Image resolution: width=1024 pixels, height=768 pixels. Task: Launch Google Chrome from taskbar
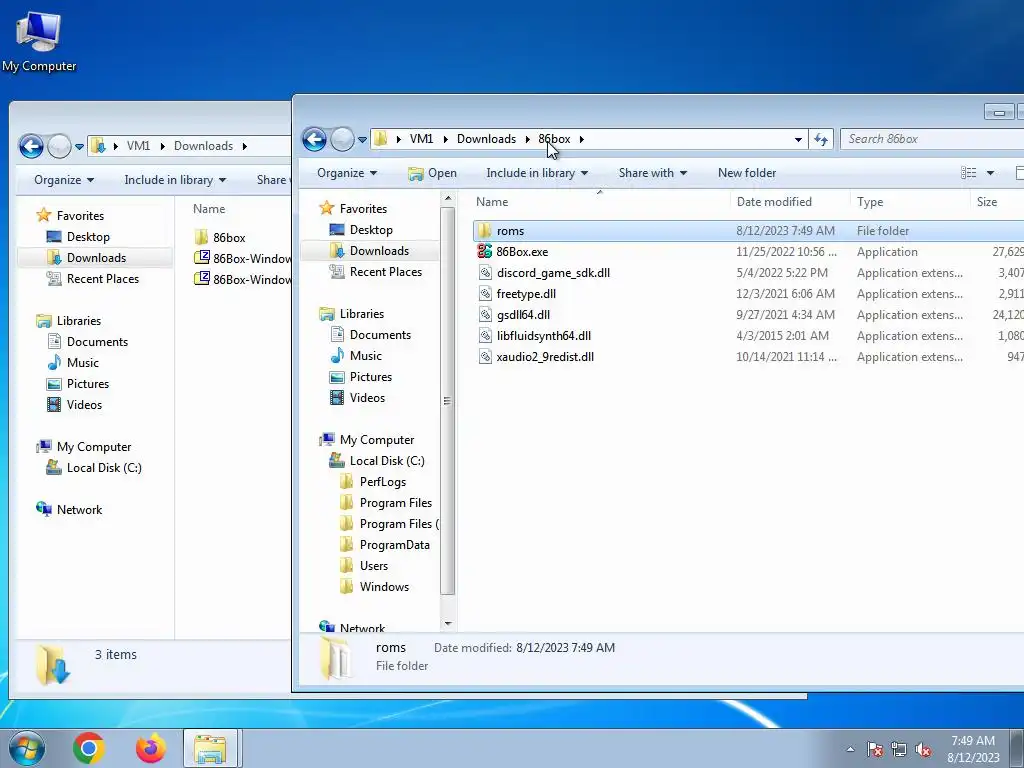pyautogui.click(x=89, y=748)
